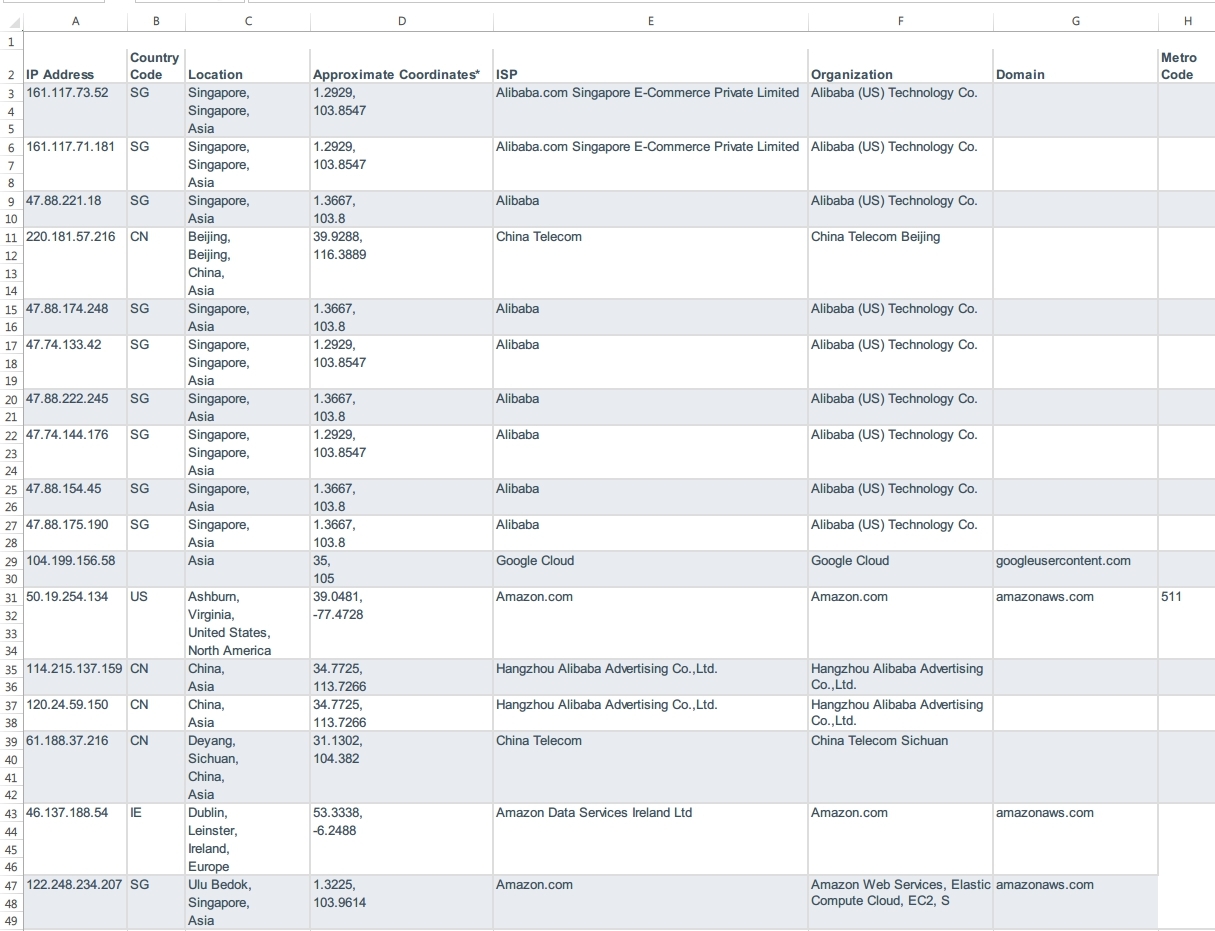Select the cell with IP 47.88.221.18

coord(75,209)
